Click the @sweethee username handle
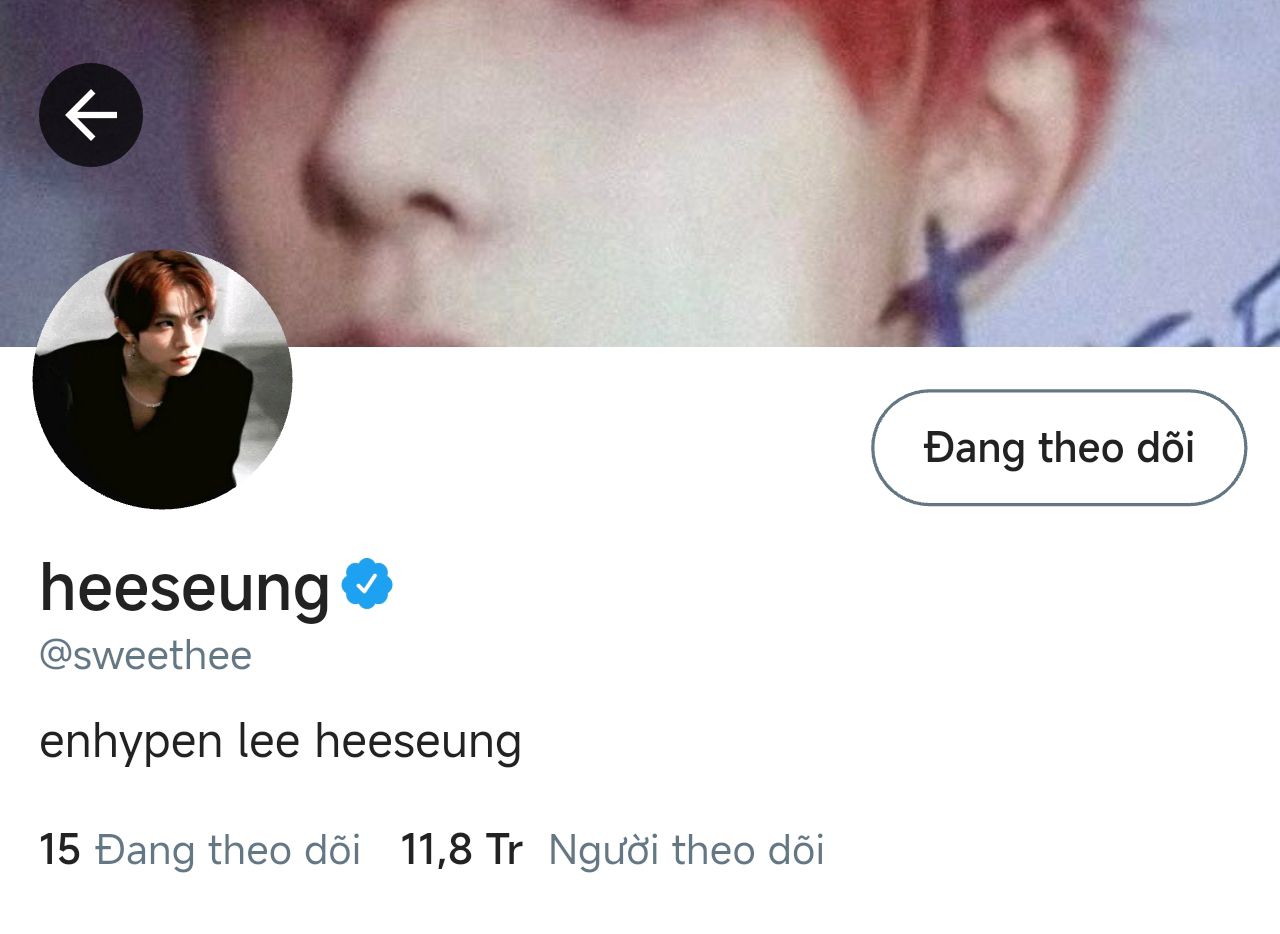 pyautogui.click(x=145, y=656)
